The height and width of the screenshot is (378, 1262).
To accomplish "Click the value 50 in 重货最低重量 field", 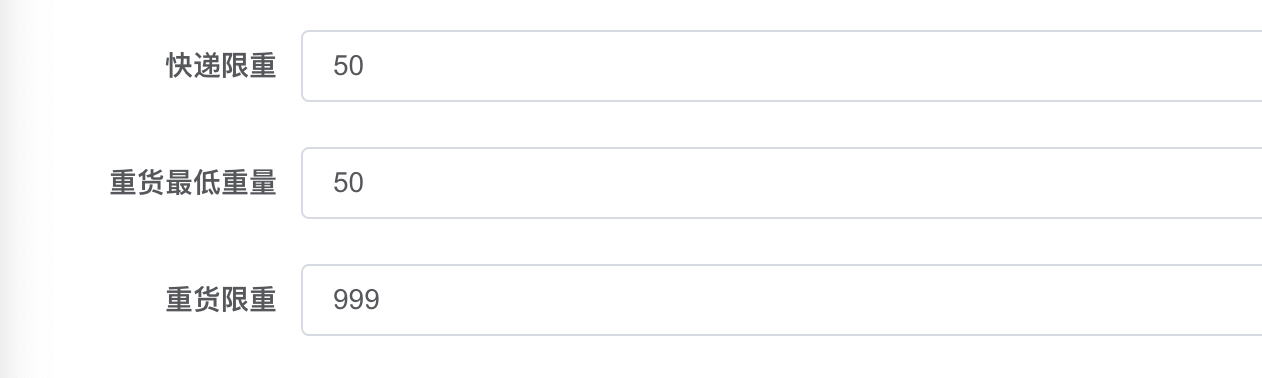I will click(348, 183).
